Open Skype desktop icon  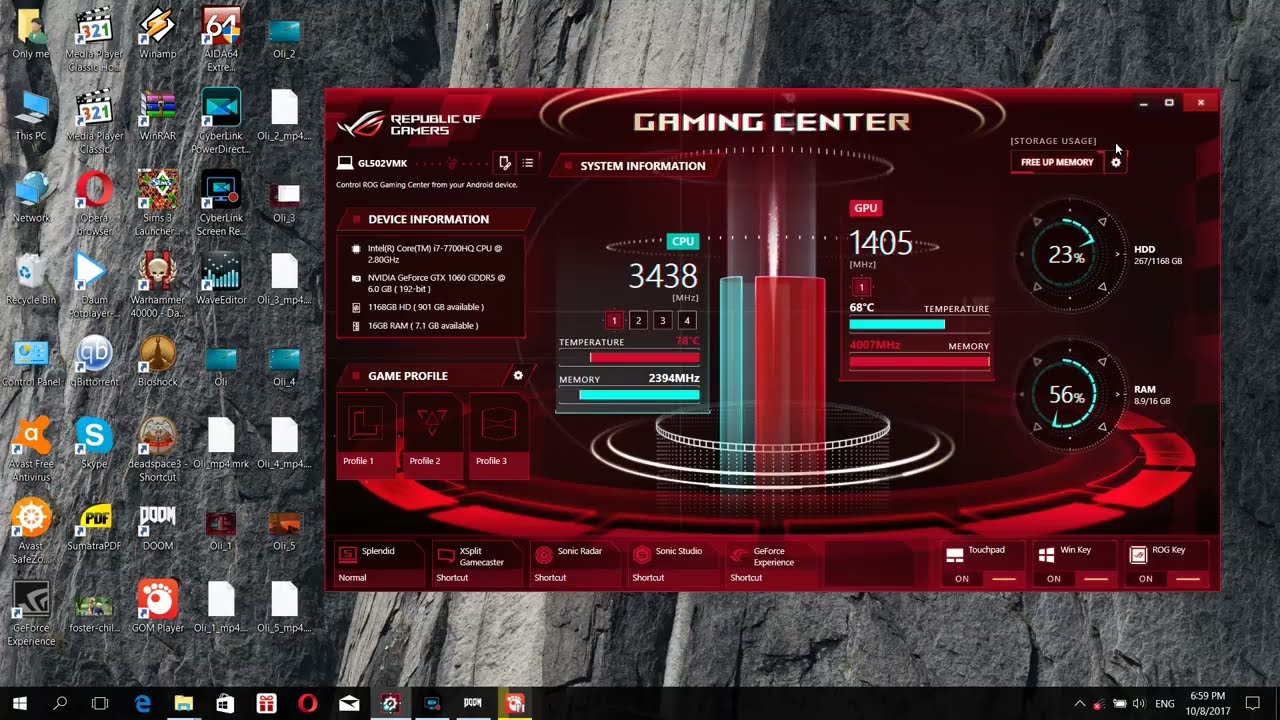pyautogui.click(x=94, y=443)
